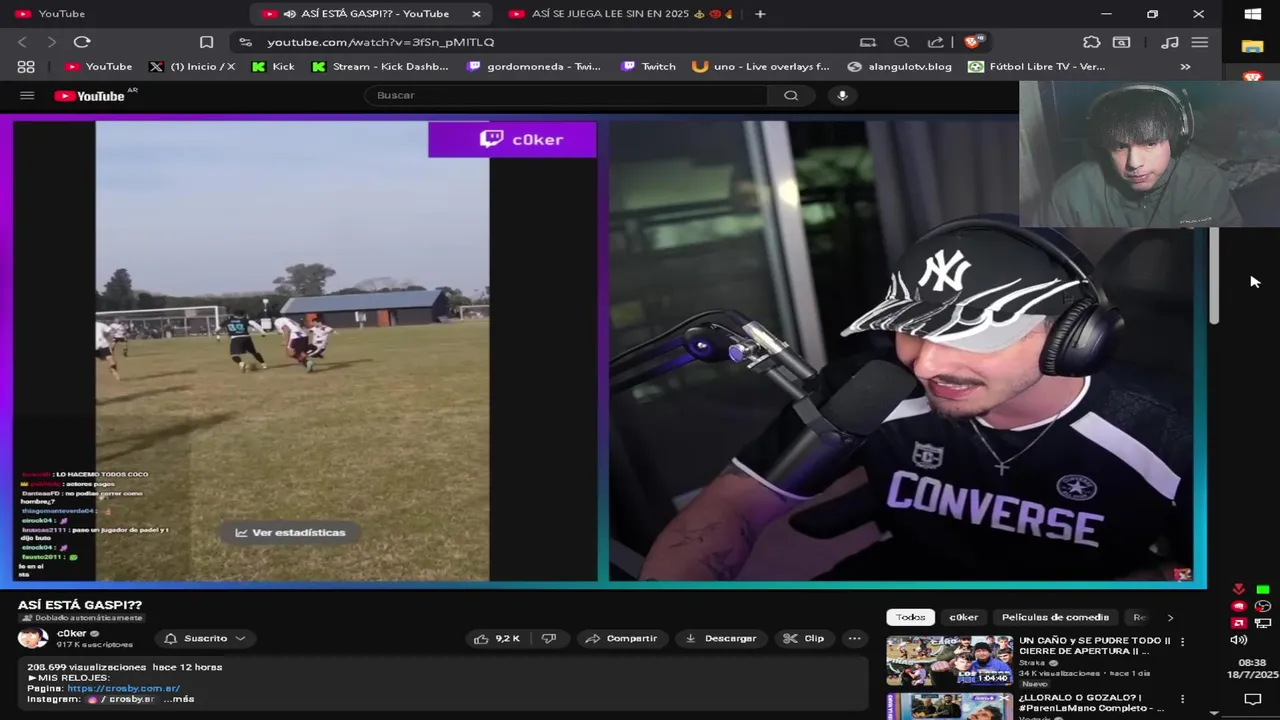Select the Todos filter chip
The image size is (1280, 720).
tap(910, 617)
